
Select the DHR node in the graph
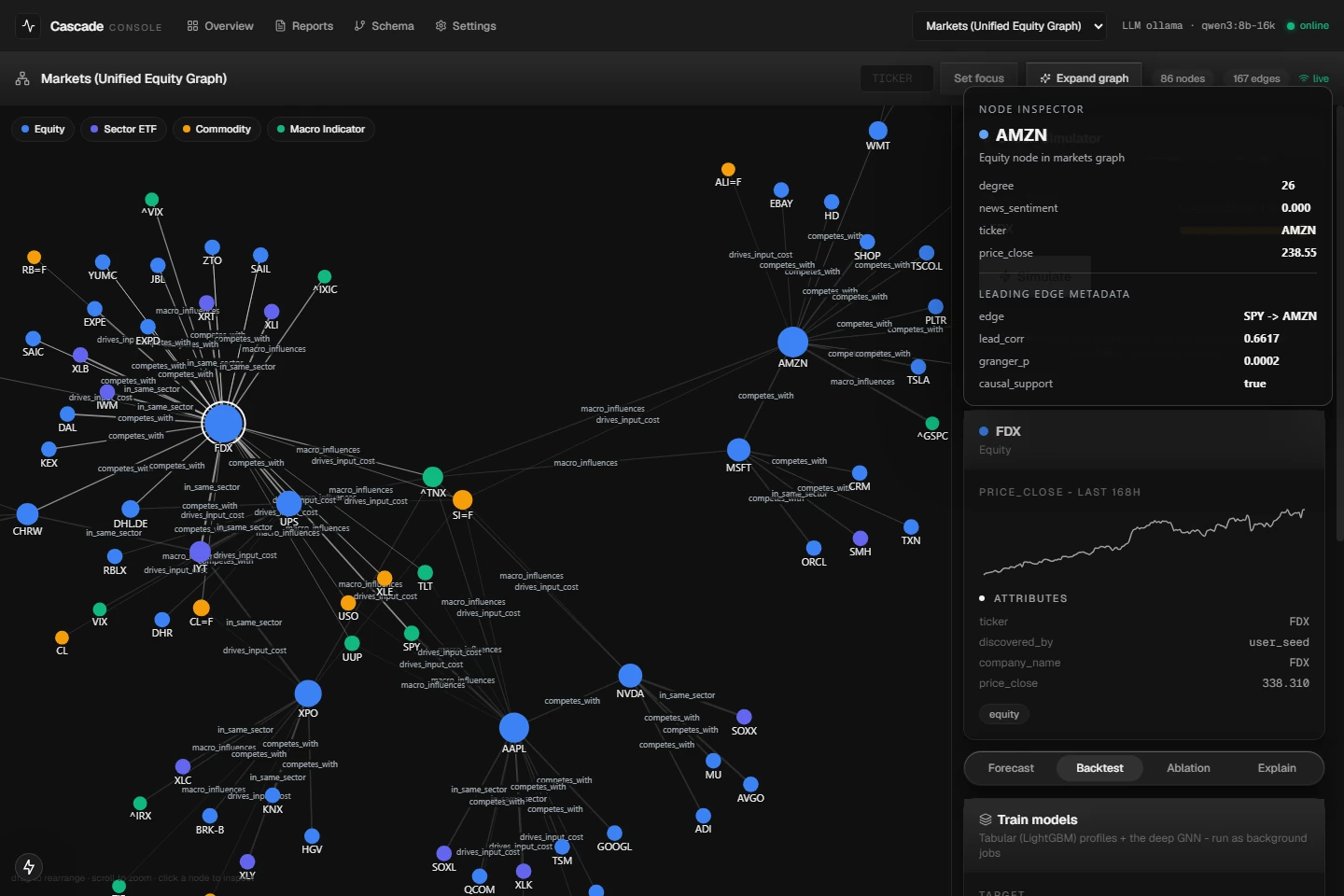[x=162, y=620]
